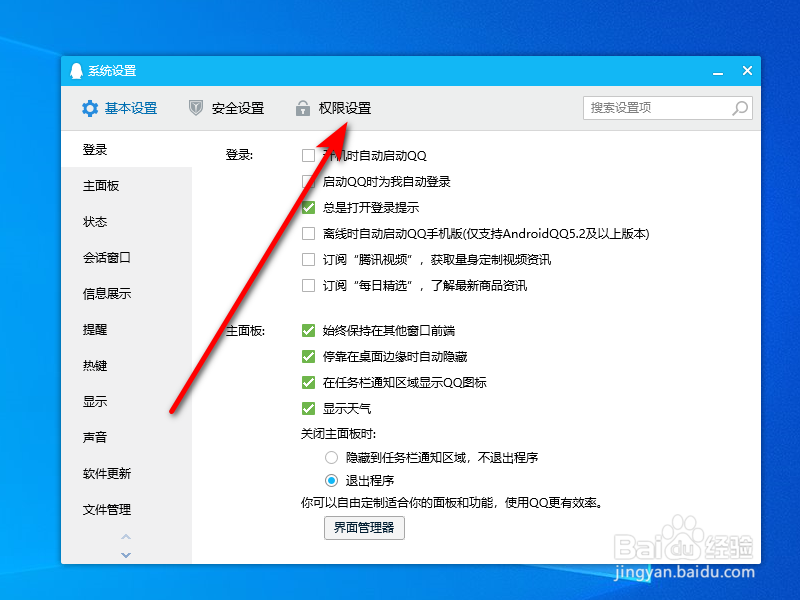Click the QQ penguin icon in the title bar
The width and height of the screenshot is (800, 600).
click(x=77, y=71)
